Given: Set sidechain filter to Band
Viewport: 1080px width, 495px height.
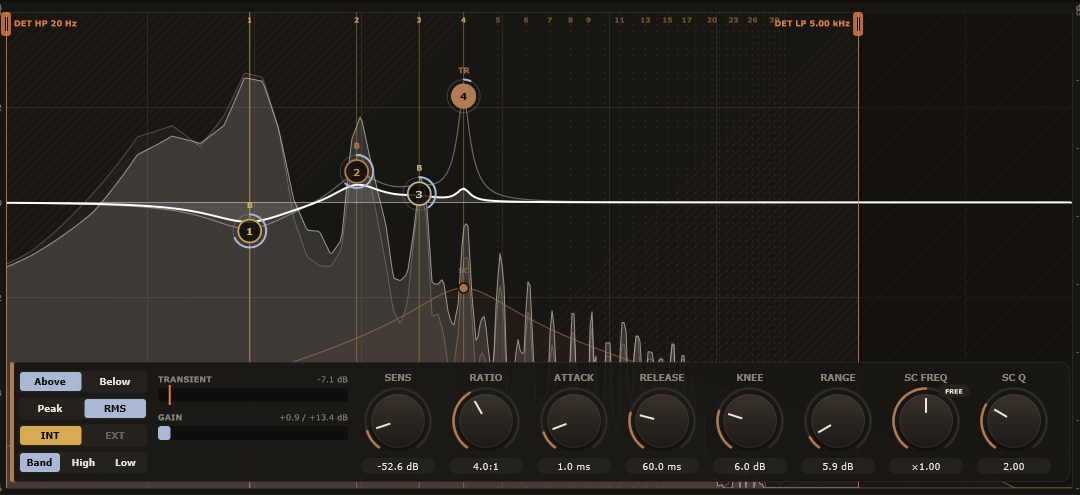Looking at the screenshot, I should point(39,463).
